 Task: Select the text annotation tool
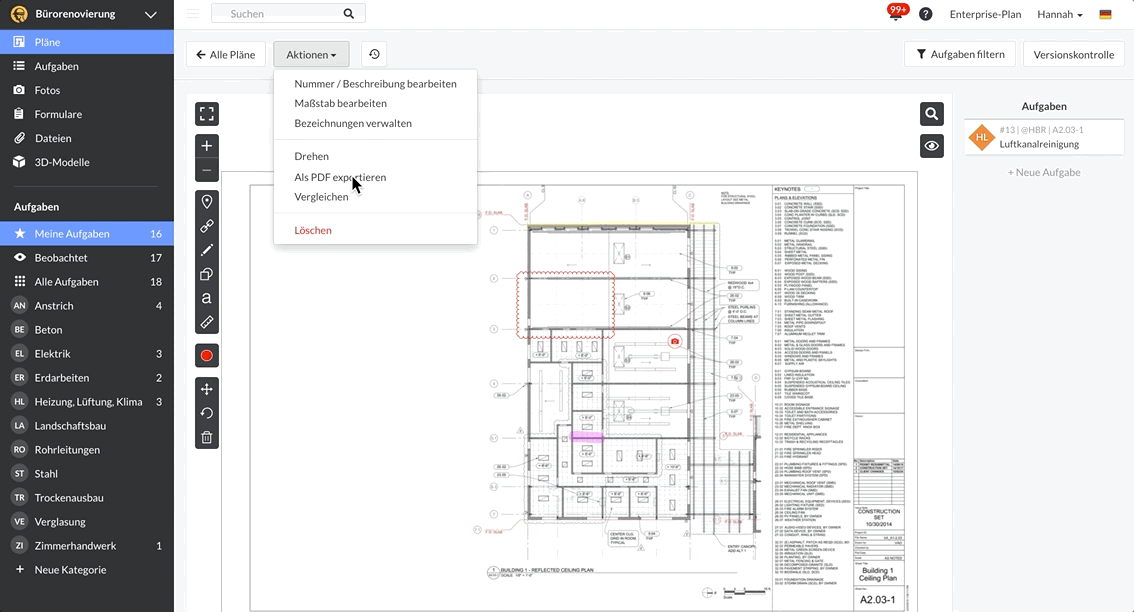click(207, 298)
